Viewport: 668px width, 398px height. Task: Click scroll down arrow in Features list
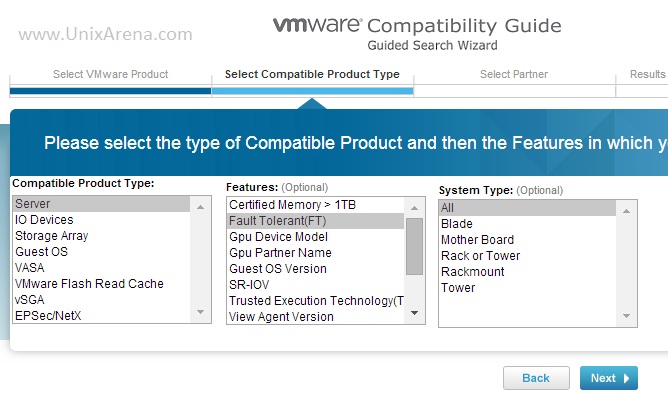pos(414,313)
